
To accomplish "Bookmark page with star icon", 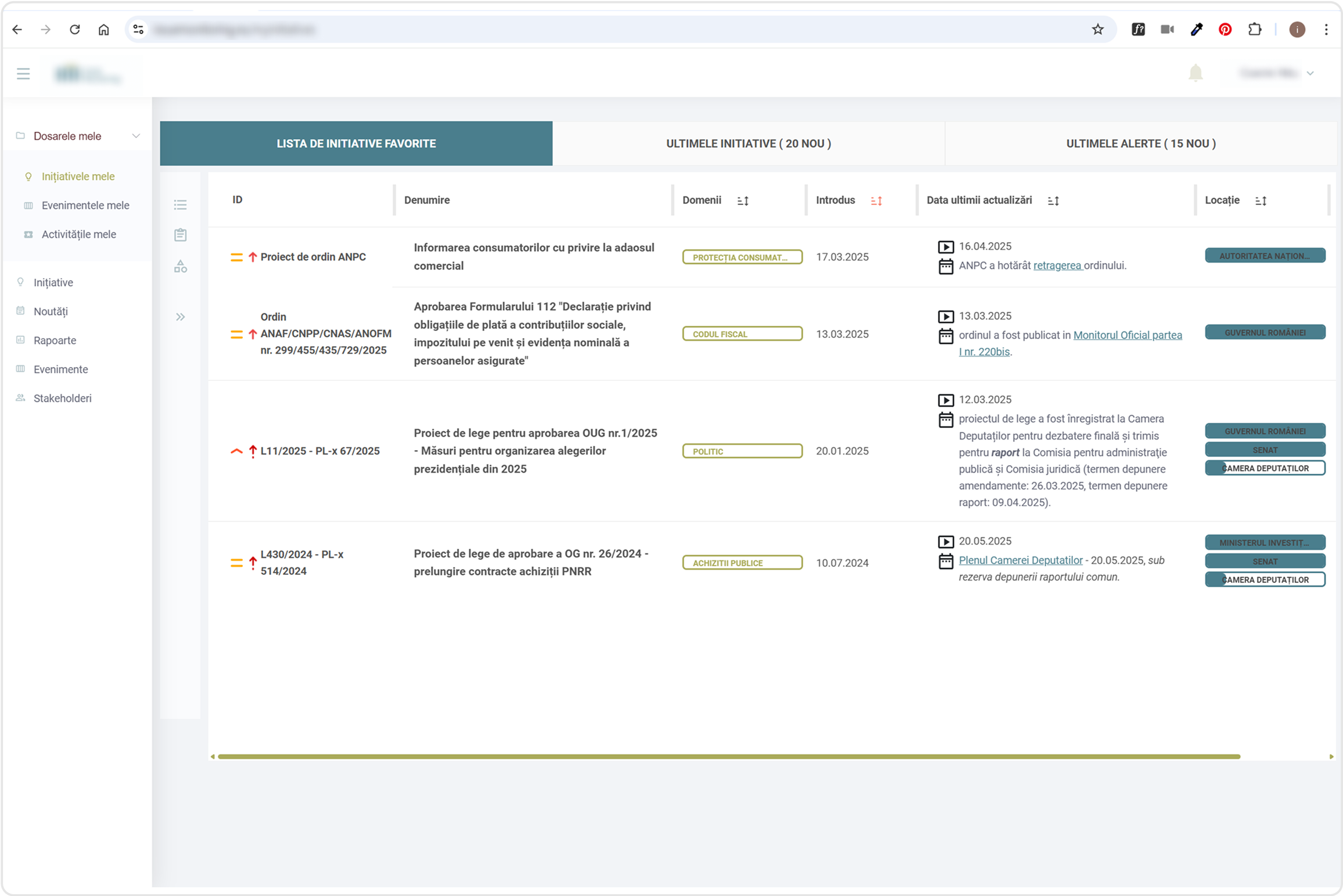I will [x=1097, y=30].
